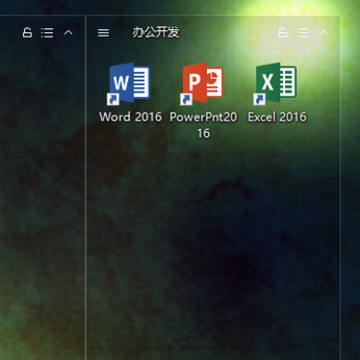Select the 办公开发 fence title
This screenshot has width=360, height=360.
click(156, 33)
